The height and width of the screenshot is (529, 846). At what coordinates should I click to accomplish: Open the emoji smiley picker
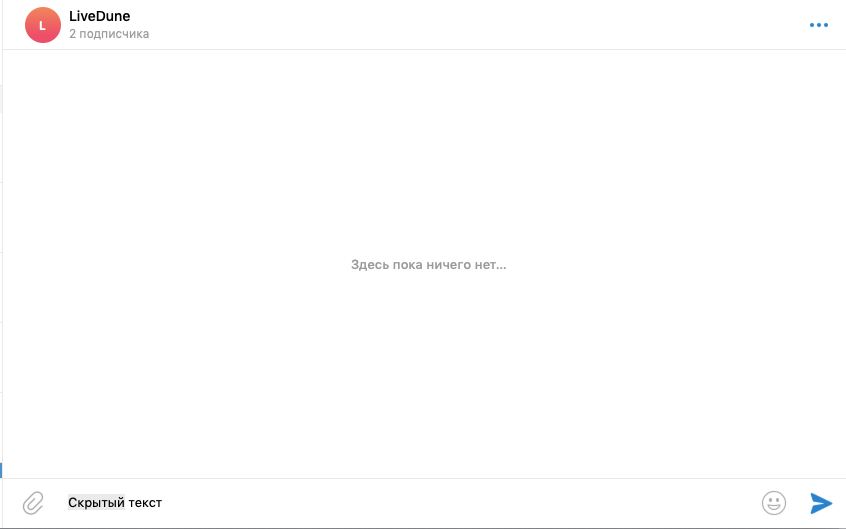(x=774, y=503)
